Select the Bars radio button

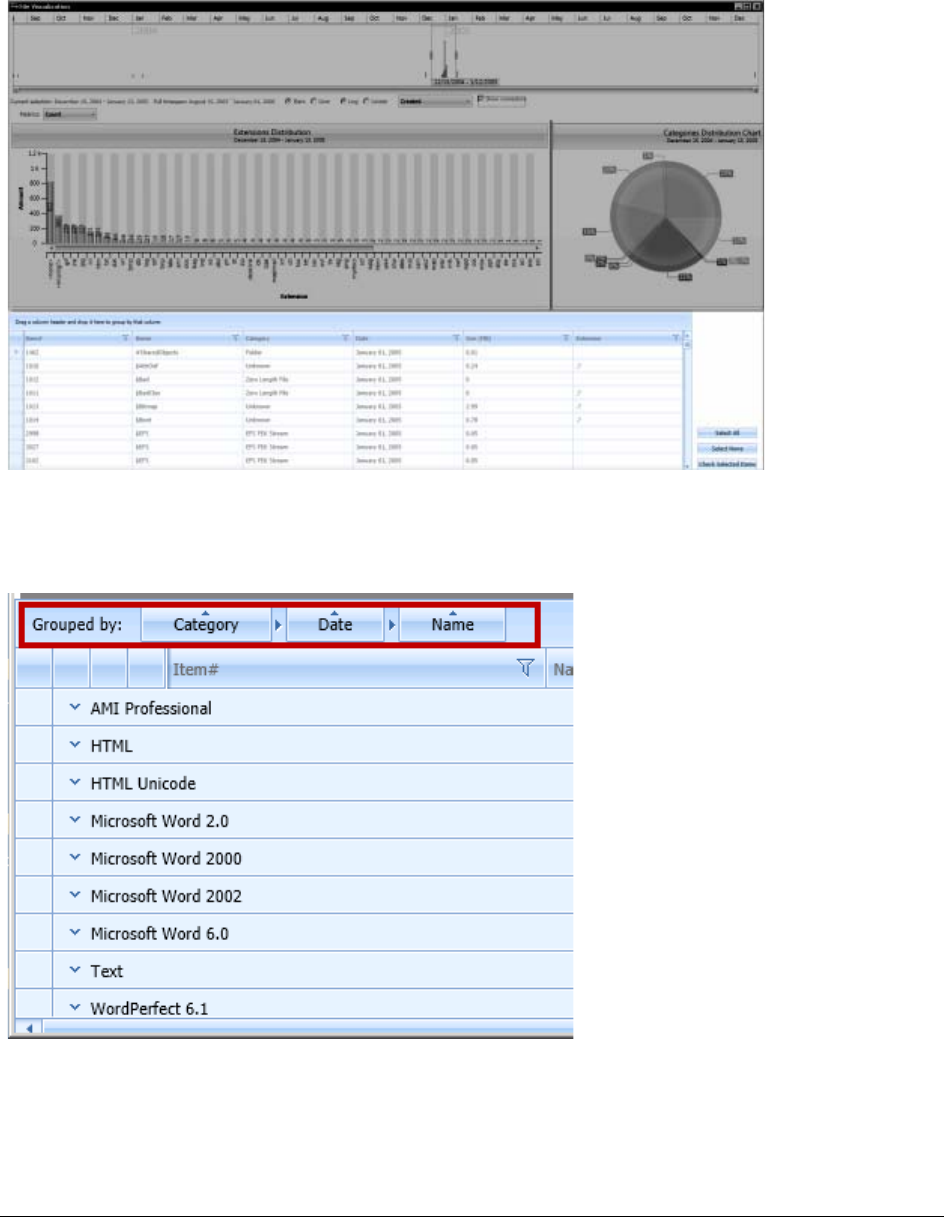pyautogui.click(x=289, y=101)
